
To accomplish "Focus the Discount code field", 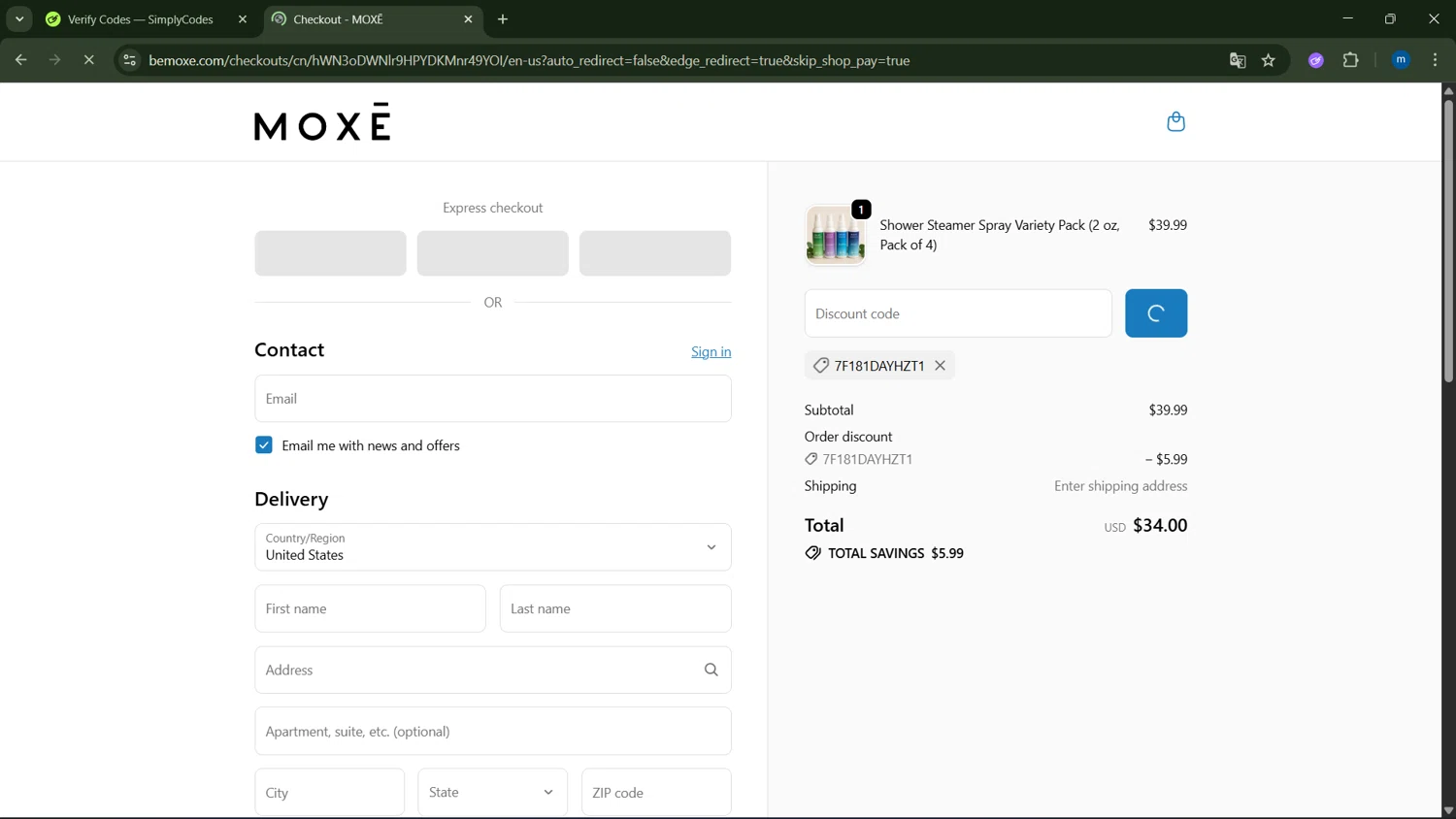I will [958, 313].
